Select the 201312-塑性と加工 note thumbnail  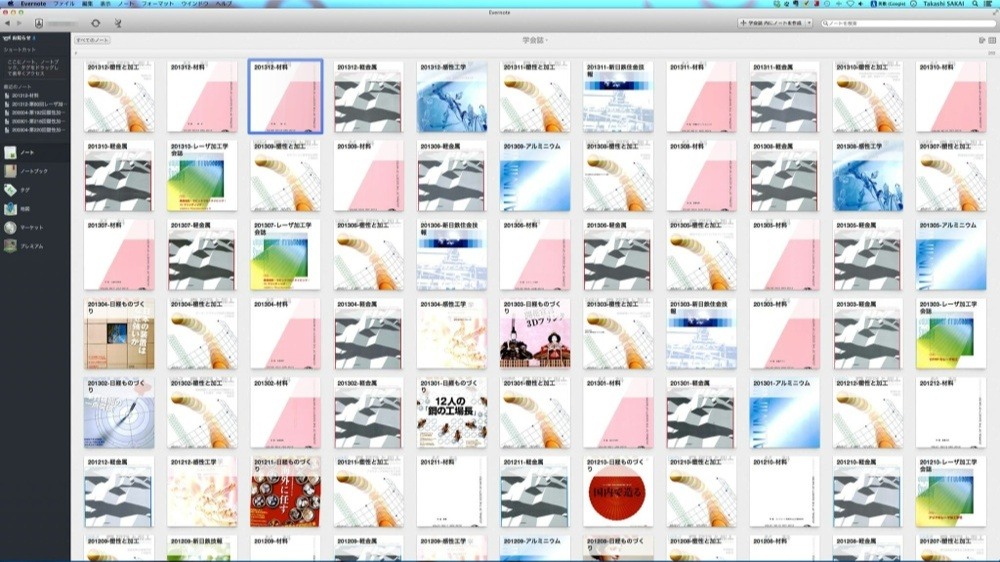[x=119, y=96]
